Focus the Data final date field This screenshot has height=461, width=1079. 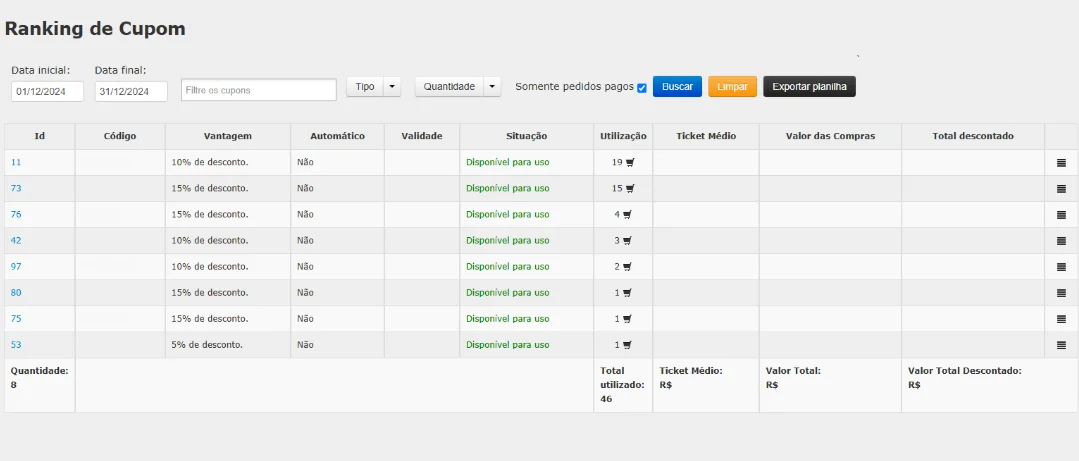(x=131, y=91)
